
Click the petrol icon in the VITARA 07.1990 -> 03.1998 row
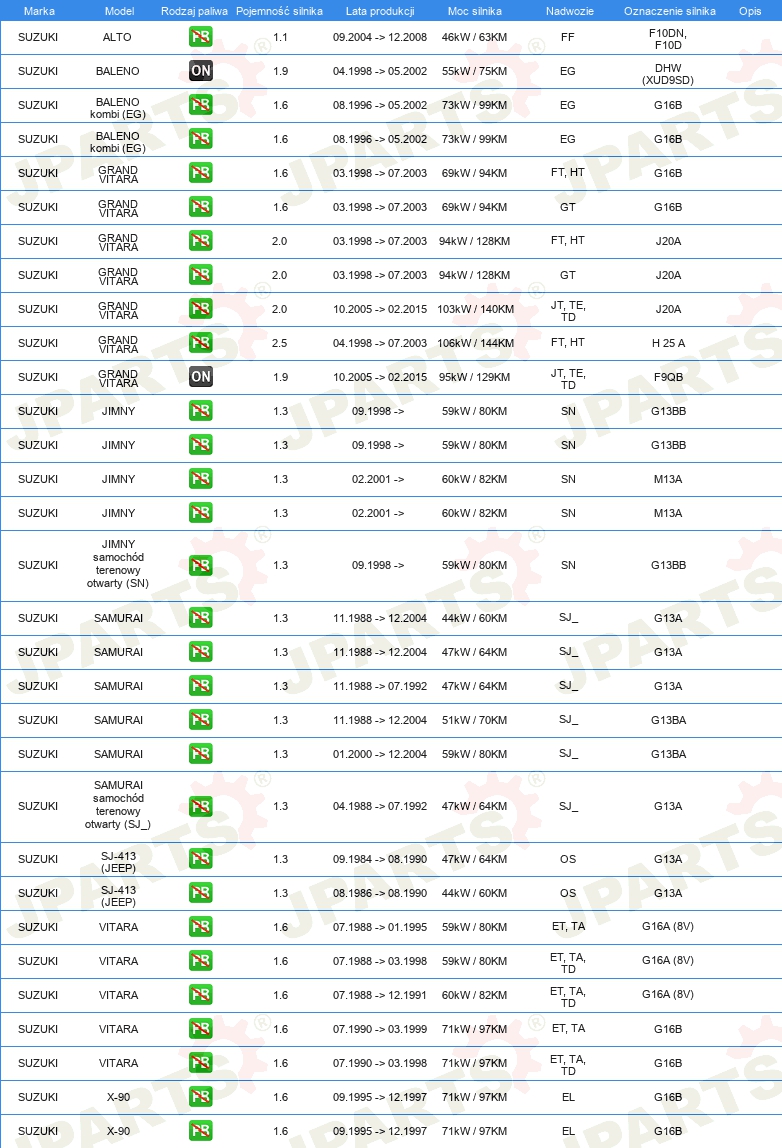coord(201,1063)
